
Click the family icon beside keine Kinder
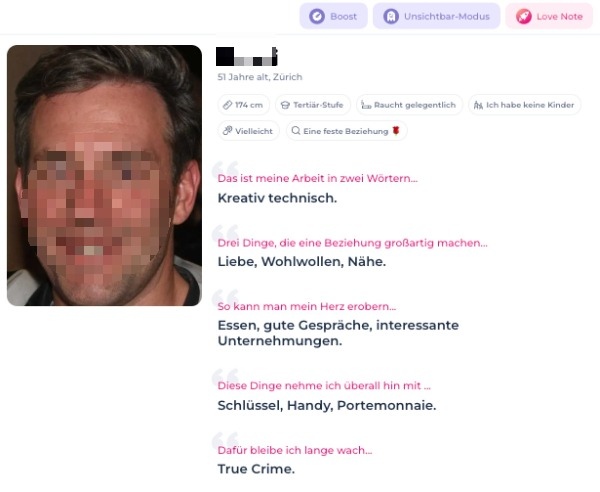tap(478, 104)
